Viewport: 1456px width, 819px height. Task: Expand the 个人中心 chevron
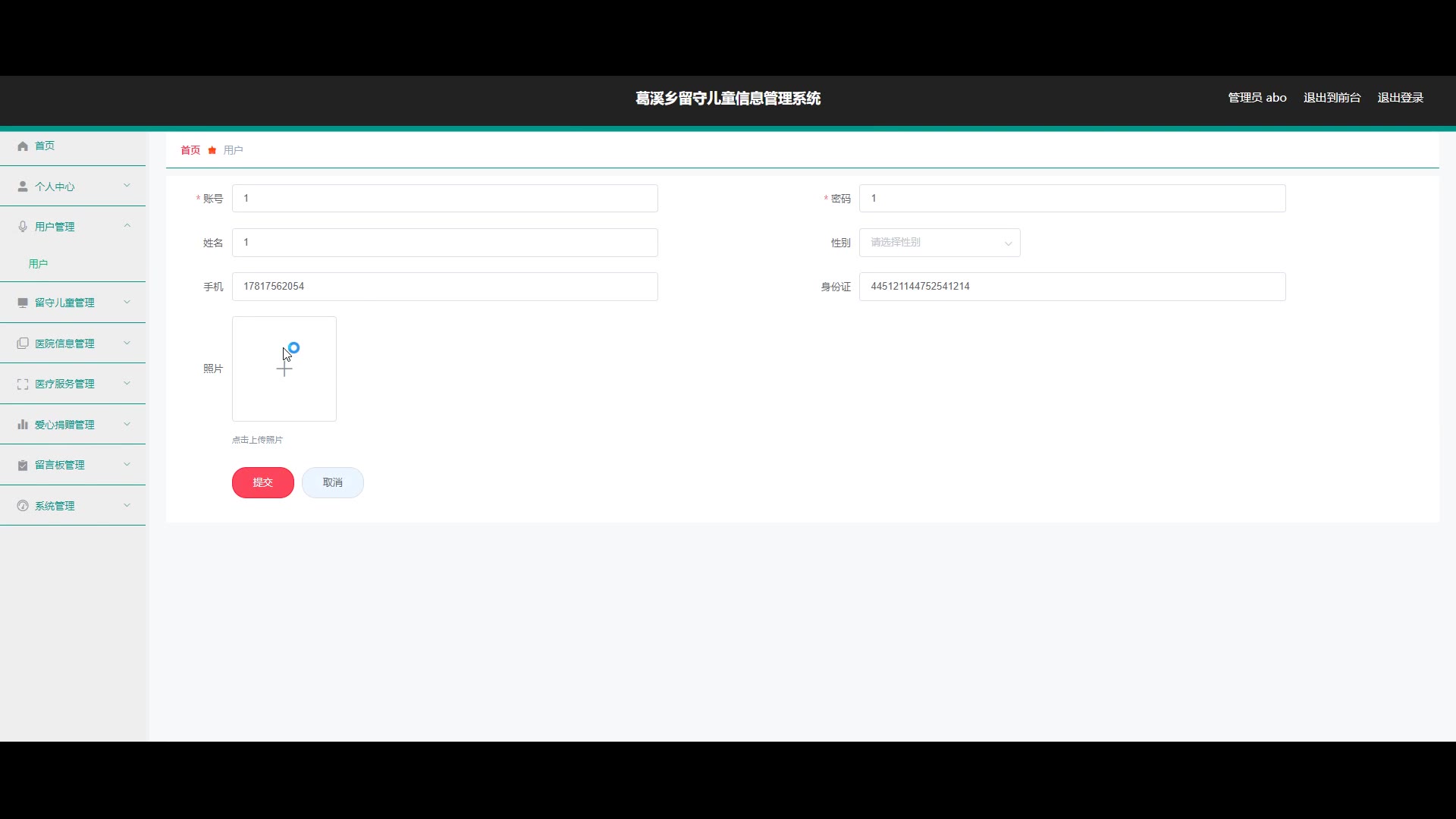[x=127, y=186]
